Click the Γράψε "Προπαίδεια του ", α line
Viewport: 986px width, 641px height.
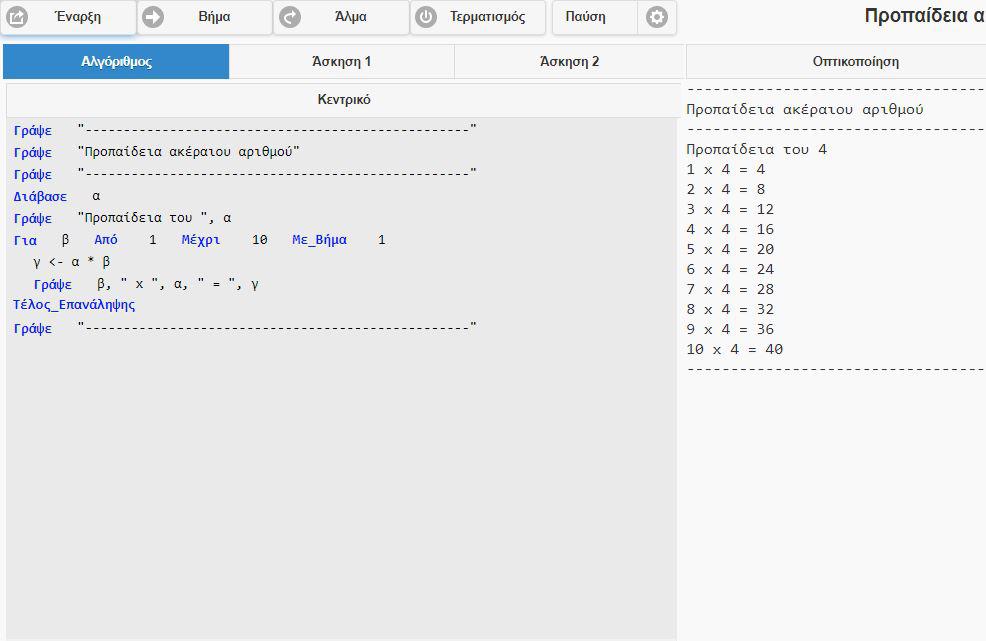pos(123,218)
